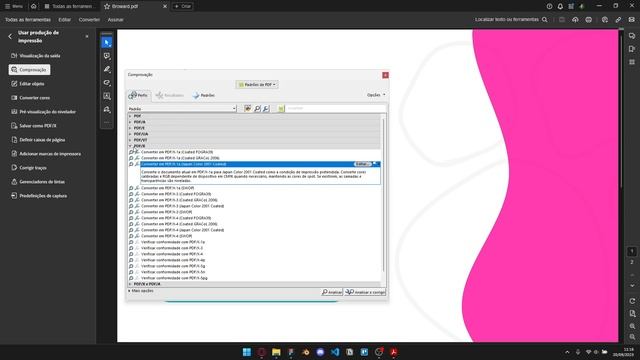Open the Opções dropdown in Comprovação
The width and height of the screenshot is (640, 360).
coord(376,95)
